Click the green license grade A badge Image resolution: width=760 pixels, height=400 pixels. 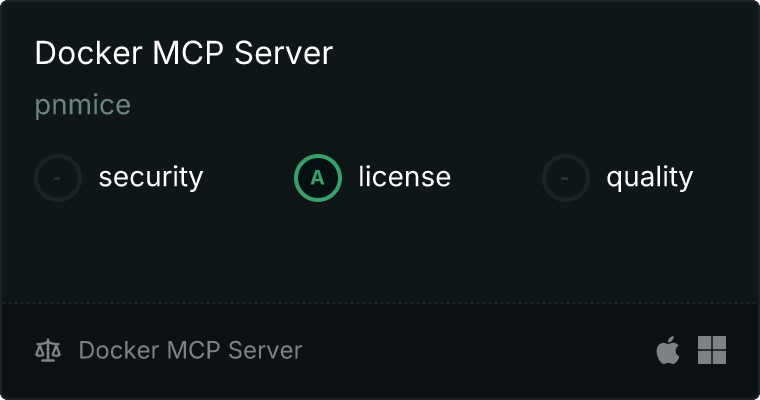tap(317, 178)
